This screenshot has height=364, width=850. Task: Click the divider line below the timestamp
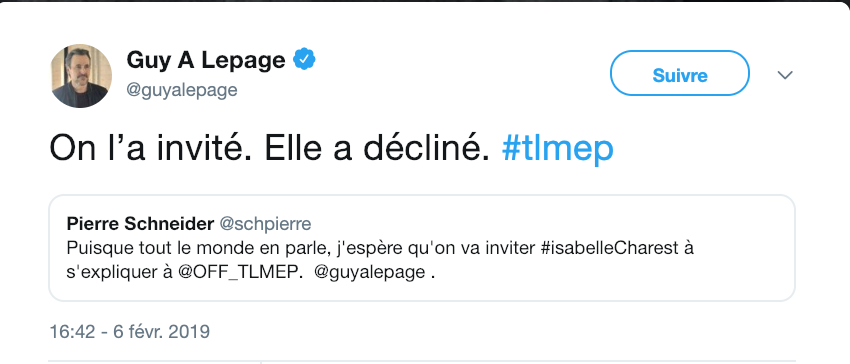click(x=422, y=360)
